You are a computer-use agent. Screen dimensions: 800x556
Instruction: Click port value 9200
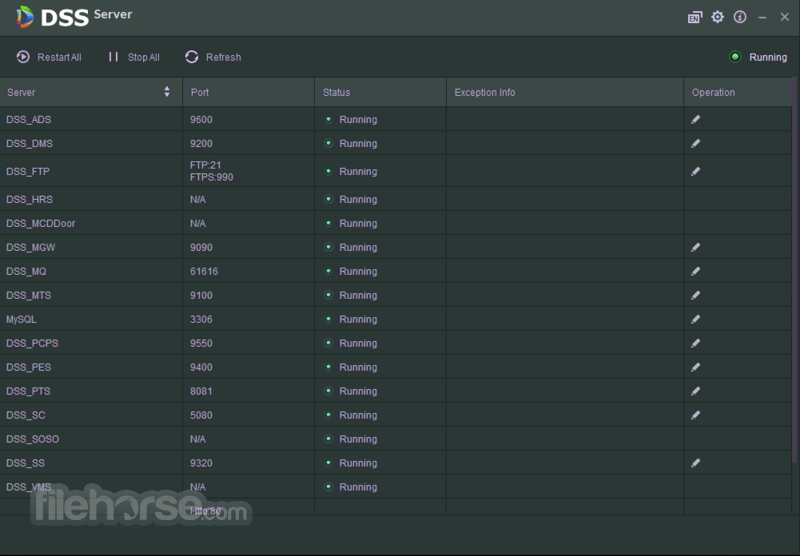point(201,143)
